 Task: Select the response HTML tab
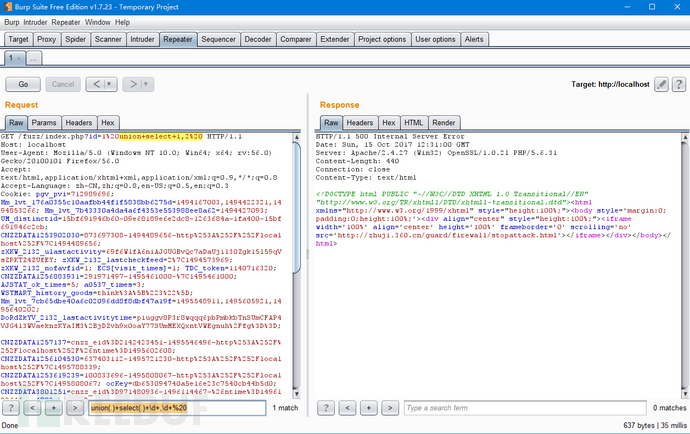414,123
